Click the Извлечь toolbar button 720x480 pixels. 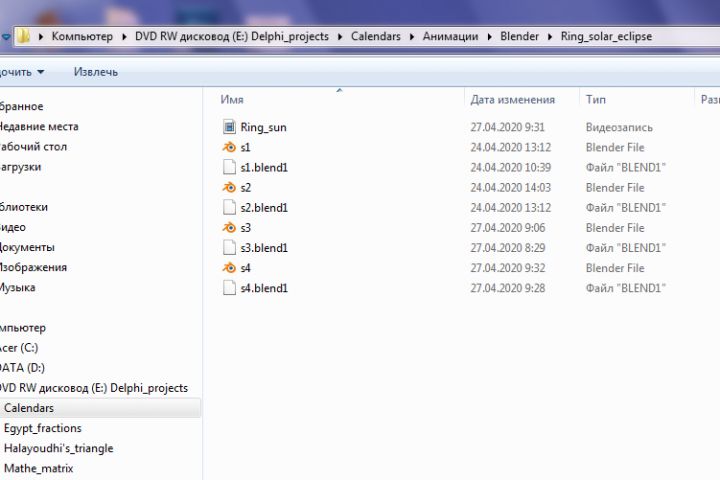96,72
